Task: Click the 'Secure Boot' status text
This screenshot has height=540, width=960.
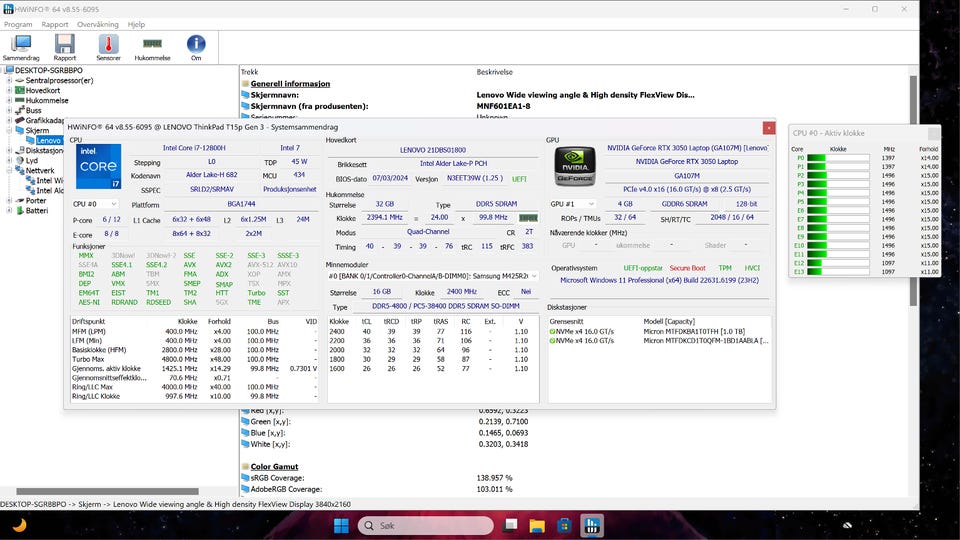Action: [687, 268]
